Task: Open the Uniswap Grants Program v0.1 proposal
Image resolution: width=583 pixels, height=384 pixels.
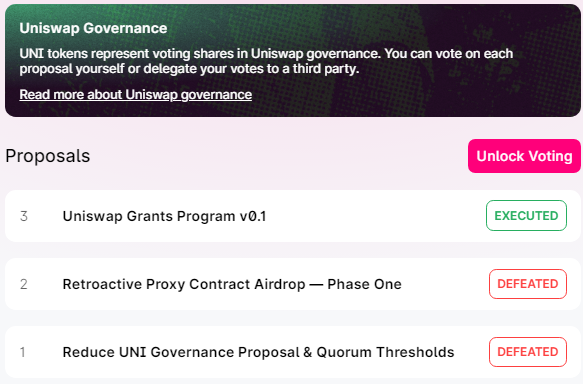Action: [x=164, y=216]
